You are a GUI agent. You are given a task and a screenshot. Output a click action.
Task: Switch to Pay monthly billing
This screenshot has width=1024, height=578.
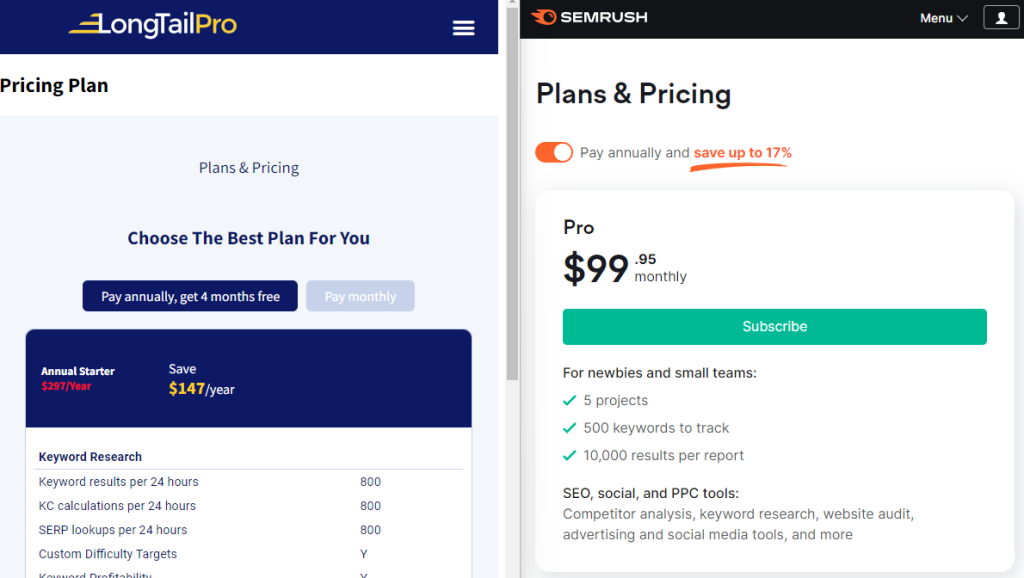(360, 296)
